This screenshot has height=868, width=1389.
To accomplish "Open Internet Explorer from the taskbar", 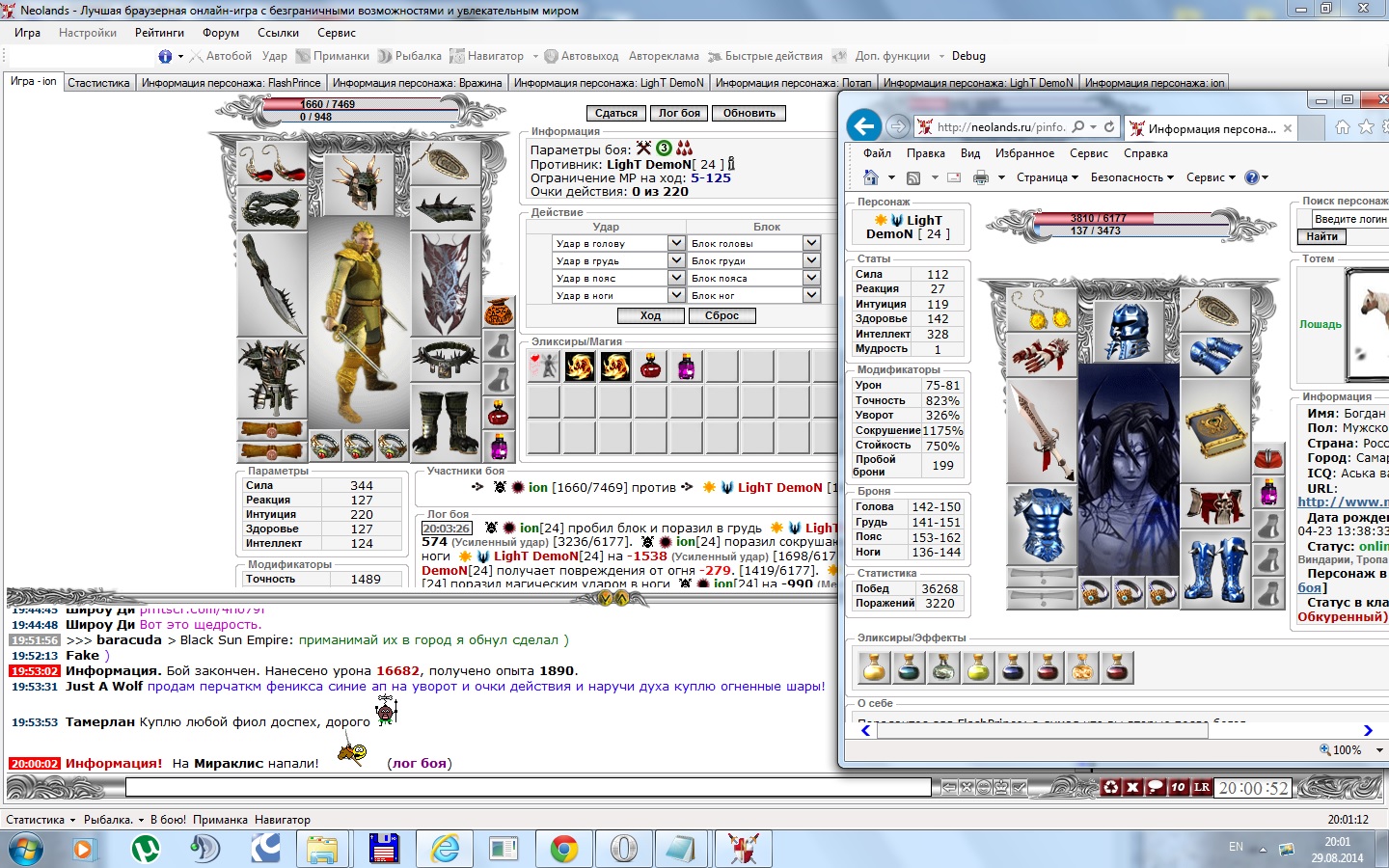I will [x=445, y=849].
